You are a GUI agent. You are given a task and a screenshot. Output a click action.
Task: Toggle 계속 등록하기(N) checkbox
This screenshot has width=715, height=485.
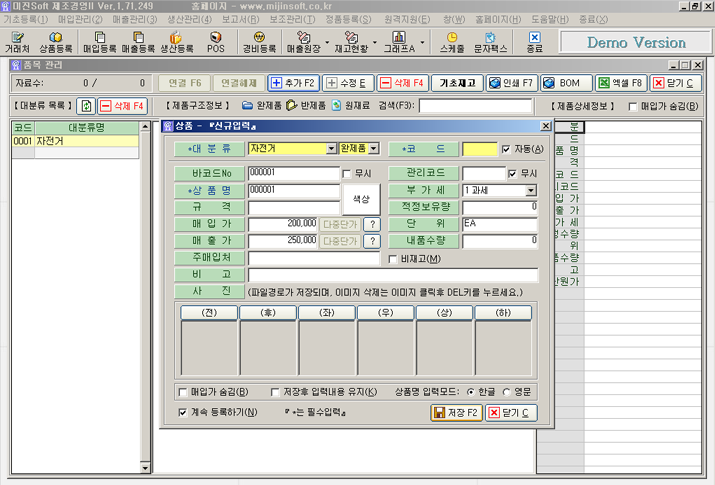(x=182, y=413)
